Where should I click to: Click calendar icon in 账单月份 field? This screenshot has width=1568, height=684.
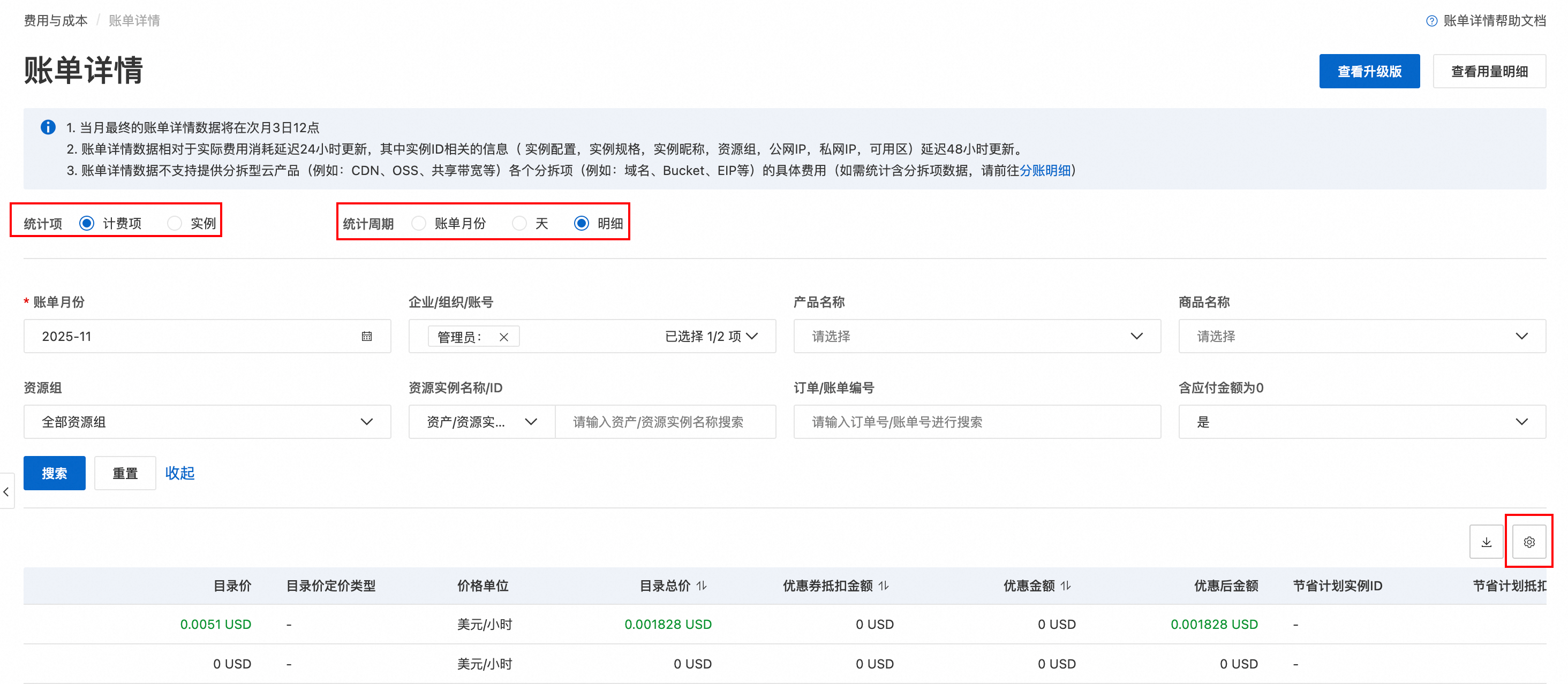(x=366, y=336)
